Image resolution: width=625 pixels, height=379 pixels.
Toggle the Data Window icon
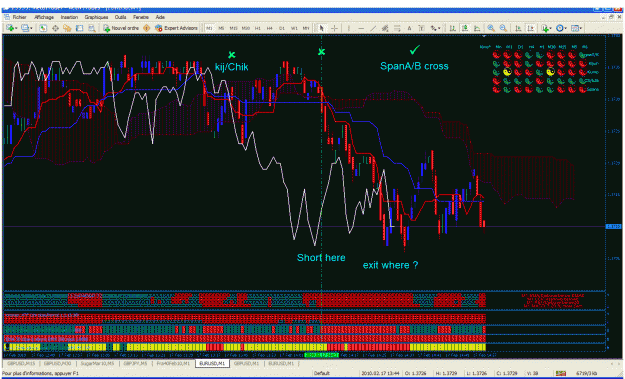tap(55, 28)
